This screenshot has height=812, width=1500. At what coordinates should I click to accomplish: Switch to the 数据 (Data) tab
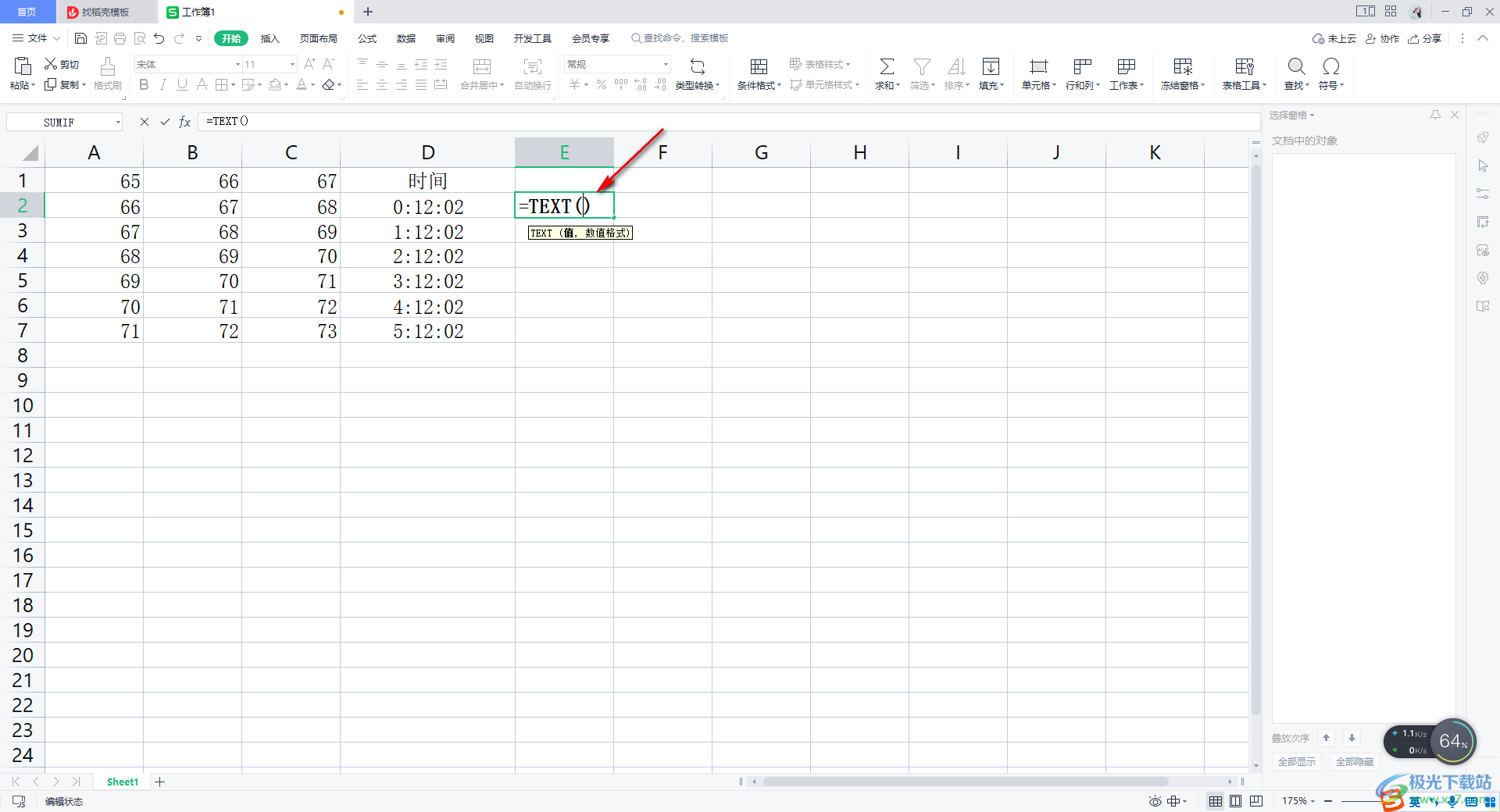406,38
